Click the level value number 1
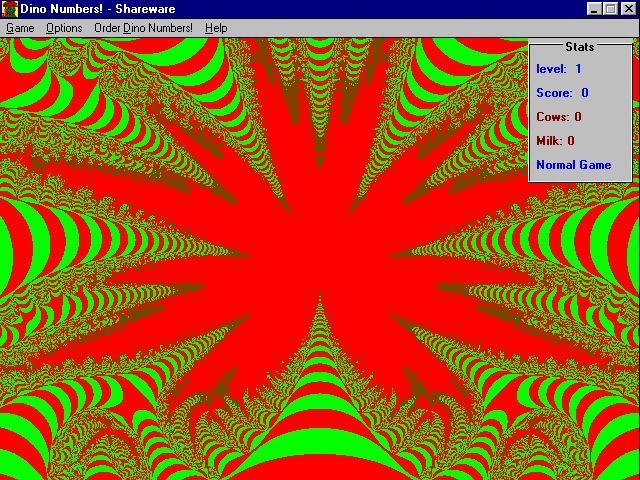 tap(578, 69)
